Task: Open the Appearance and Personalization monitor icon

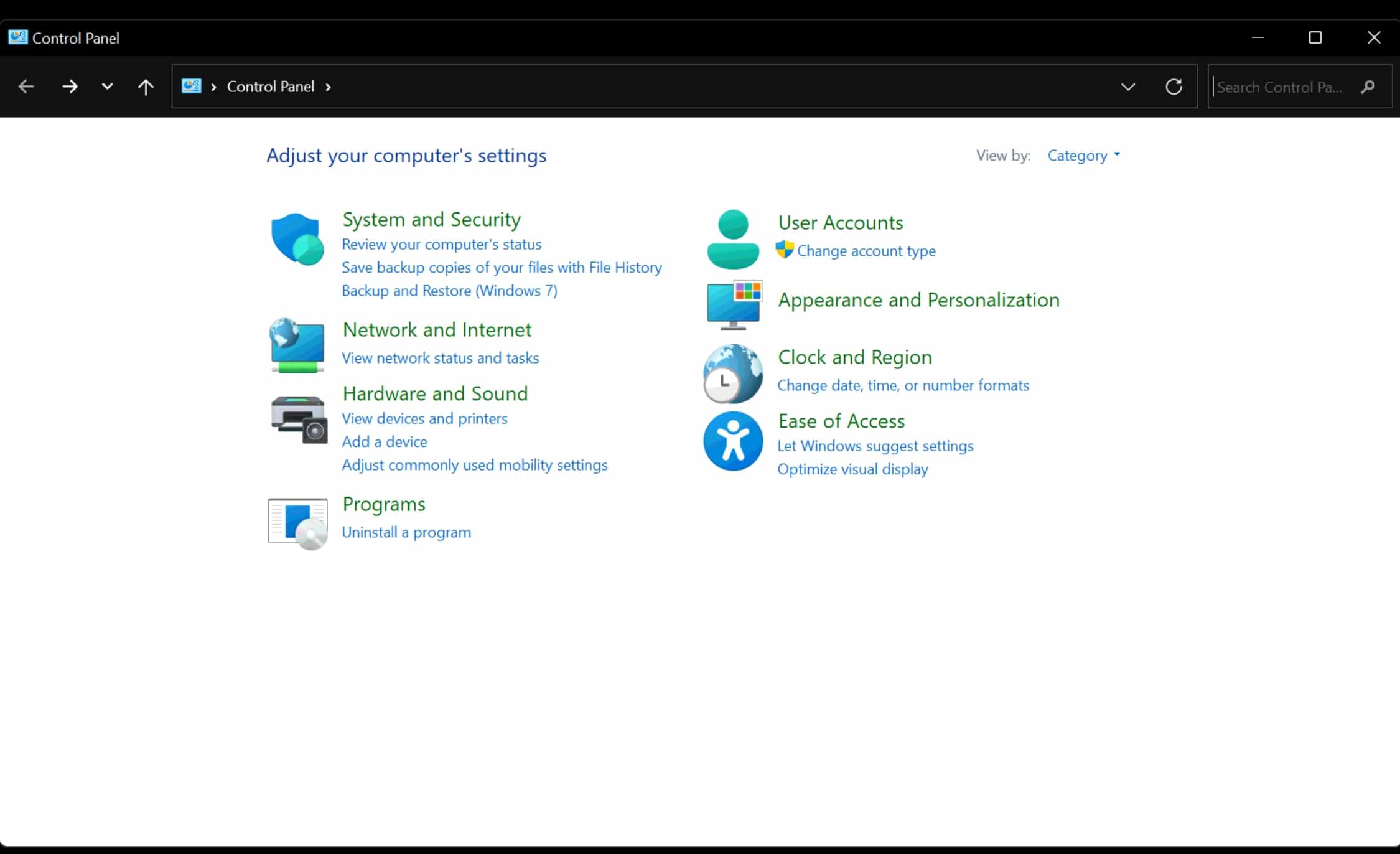Action: point(734,305)
